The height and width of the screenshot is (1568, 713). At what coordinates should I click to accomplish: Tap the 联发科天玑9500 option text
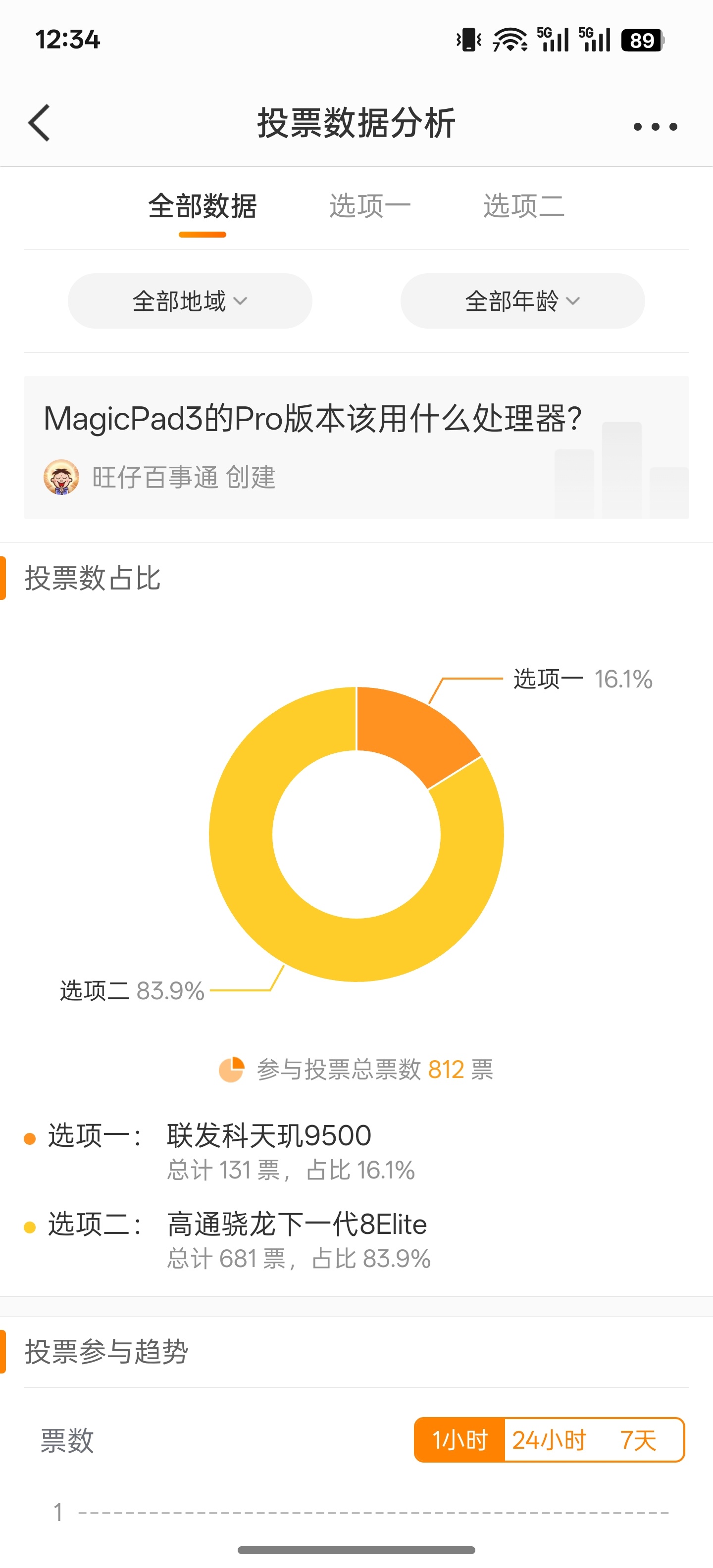[269, 1135]
